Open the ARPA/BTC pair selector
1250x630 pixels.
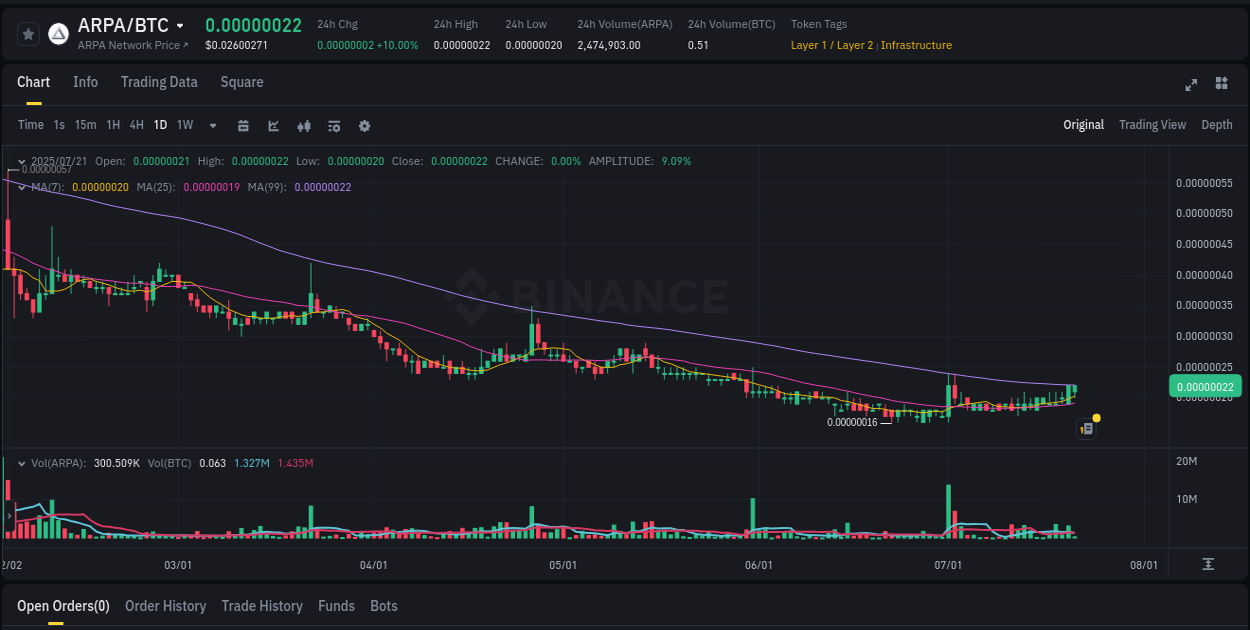130,24
